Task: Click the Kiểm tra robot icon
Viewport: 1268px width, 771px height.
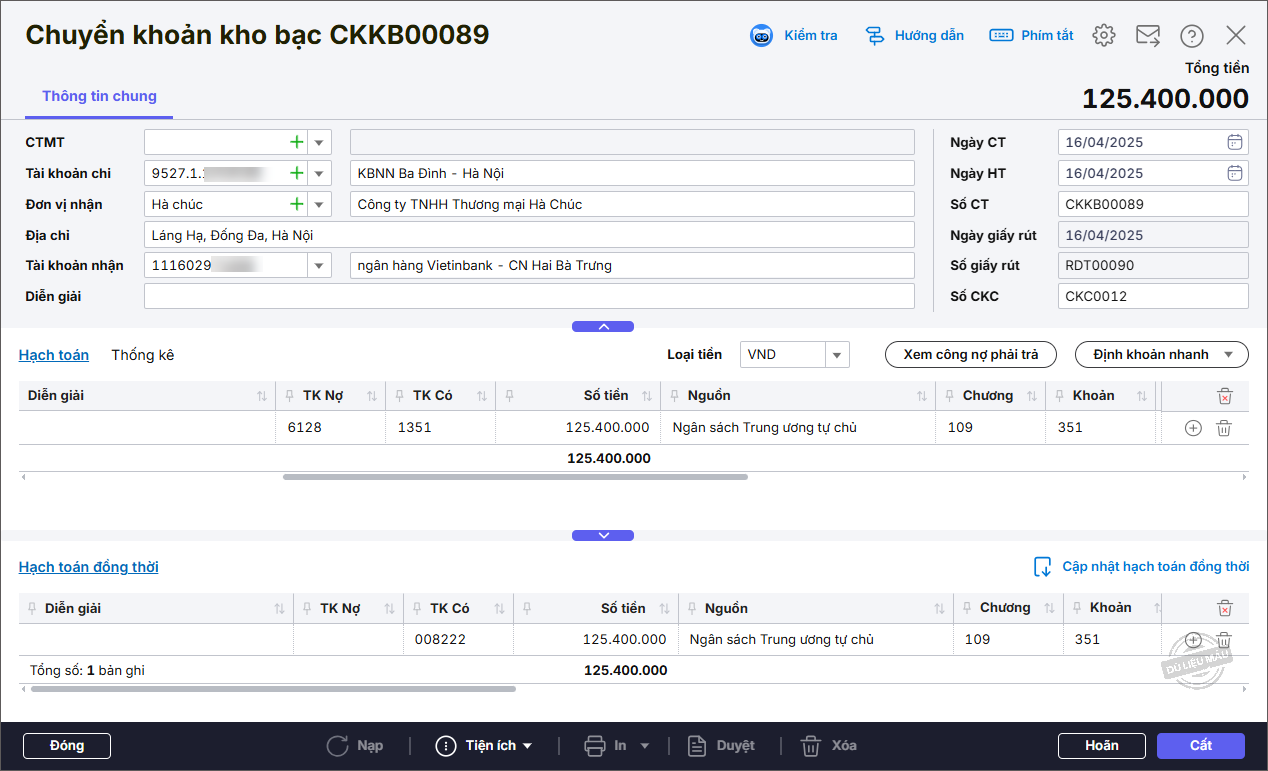Action: point(762,36)
